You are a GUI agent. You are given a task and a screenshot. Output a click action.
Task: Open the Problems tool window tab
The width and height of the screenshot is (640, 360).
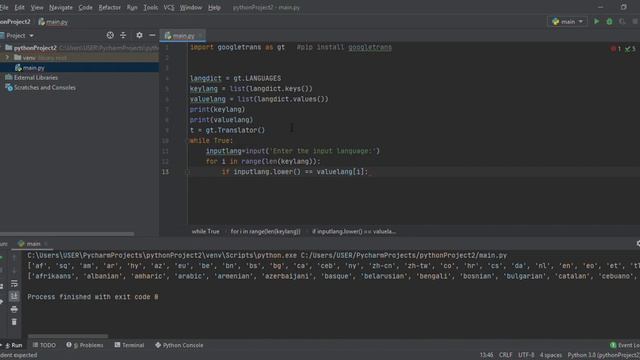(85, 345)
